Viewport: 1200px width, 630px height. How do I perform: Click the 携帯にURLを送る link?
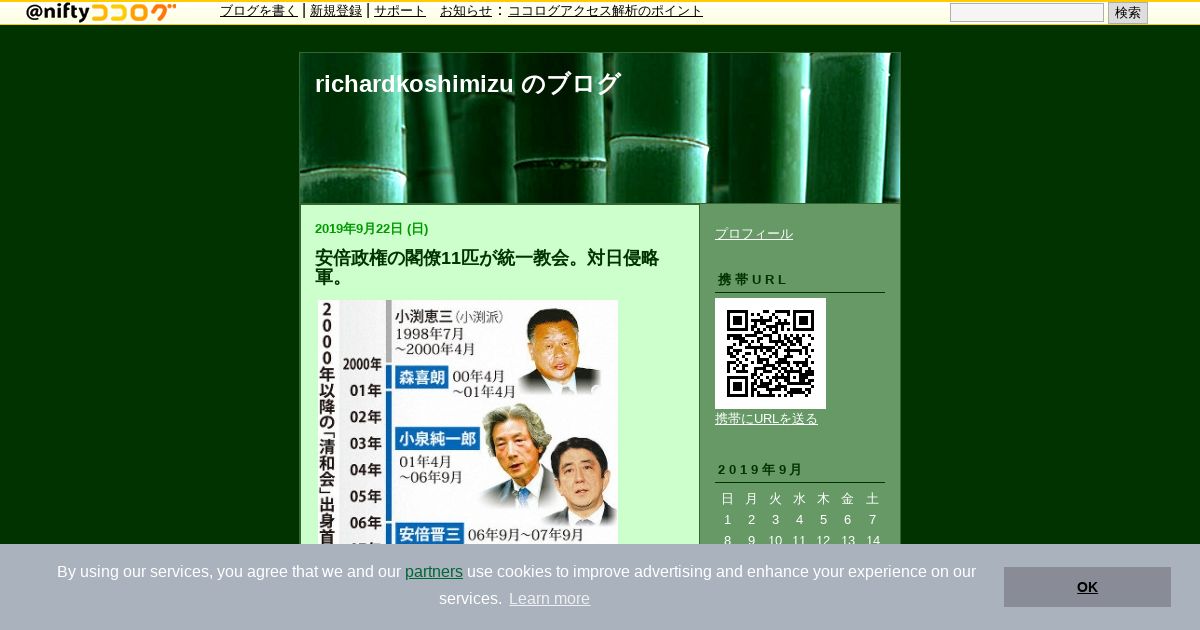[x=766, y=419]
